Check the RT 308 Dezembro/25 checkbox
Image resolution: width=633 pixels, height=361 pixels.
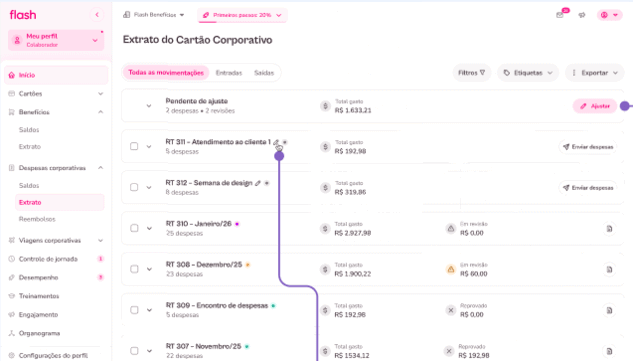click(134, 269)
